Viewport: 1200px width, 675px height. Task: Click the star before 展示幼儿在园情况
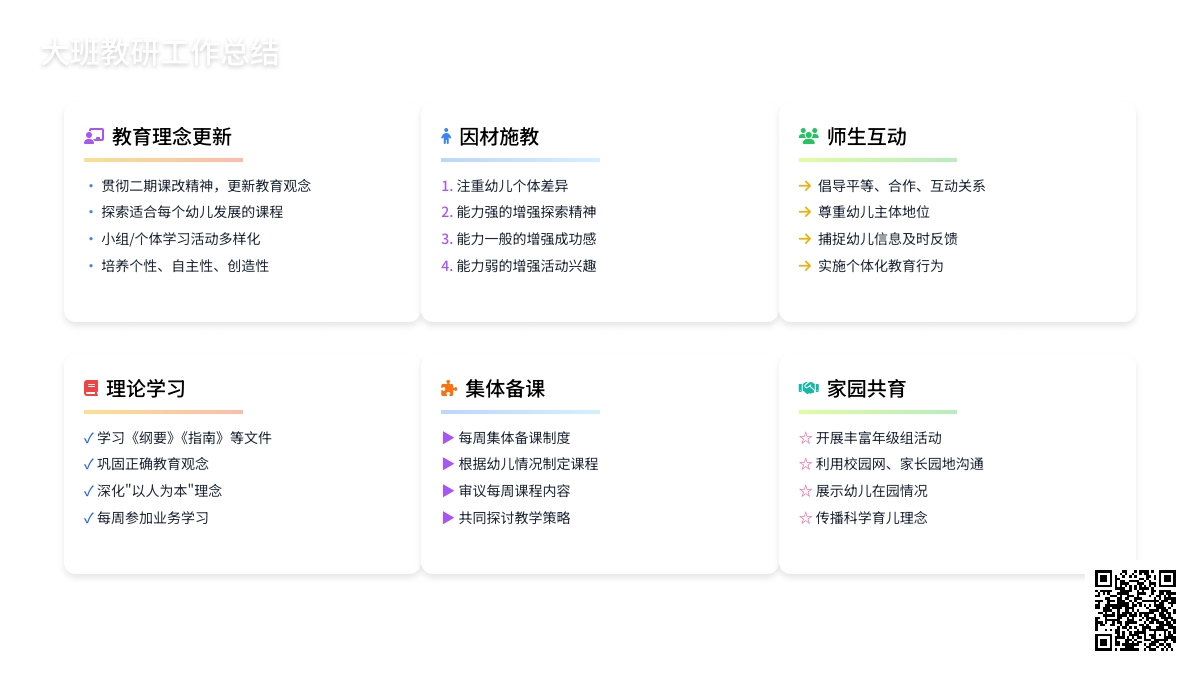(805, 491)
